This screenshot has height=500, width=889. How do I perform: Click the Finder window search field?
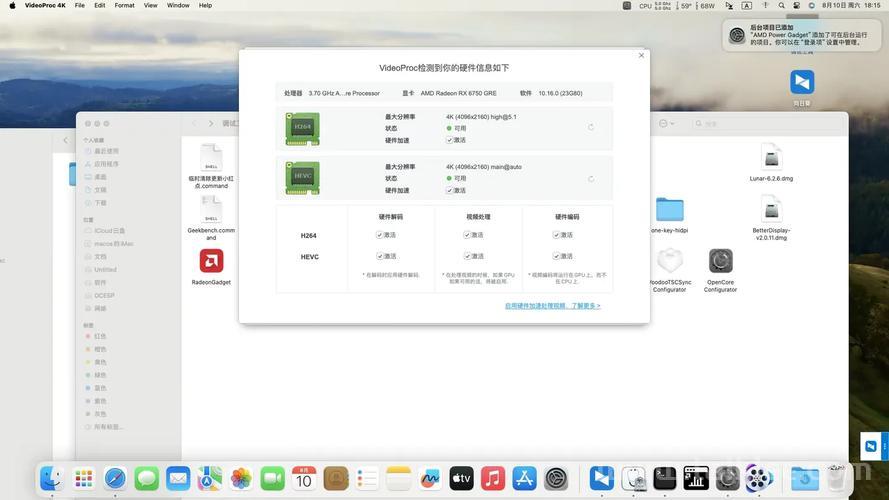coord(765,123)
